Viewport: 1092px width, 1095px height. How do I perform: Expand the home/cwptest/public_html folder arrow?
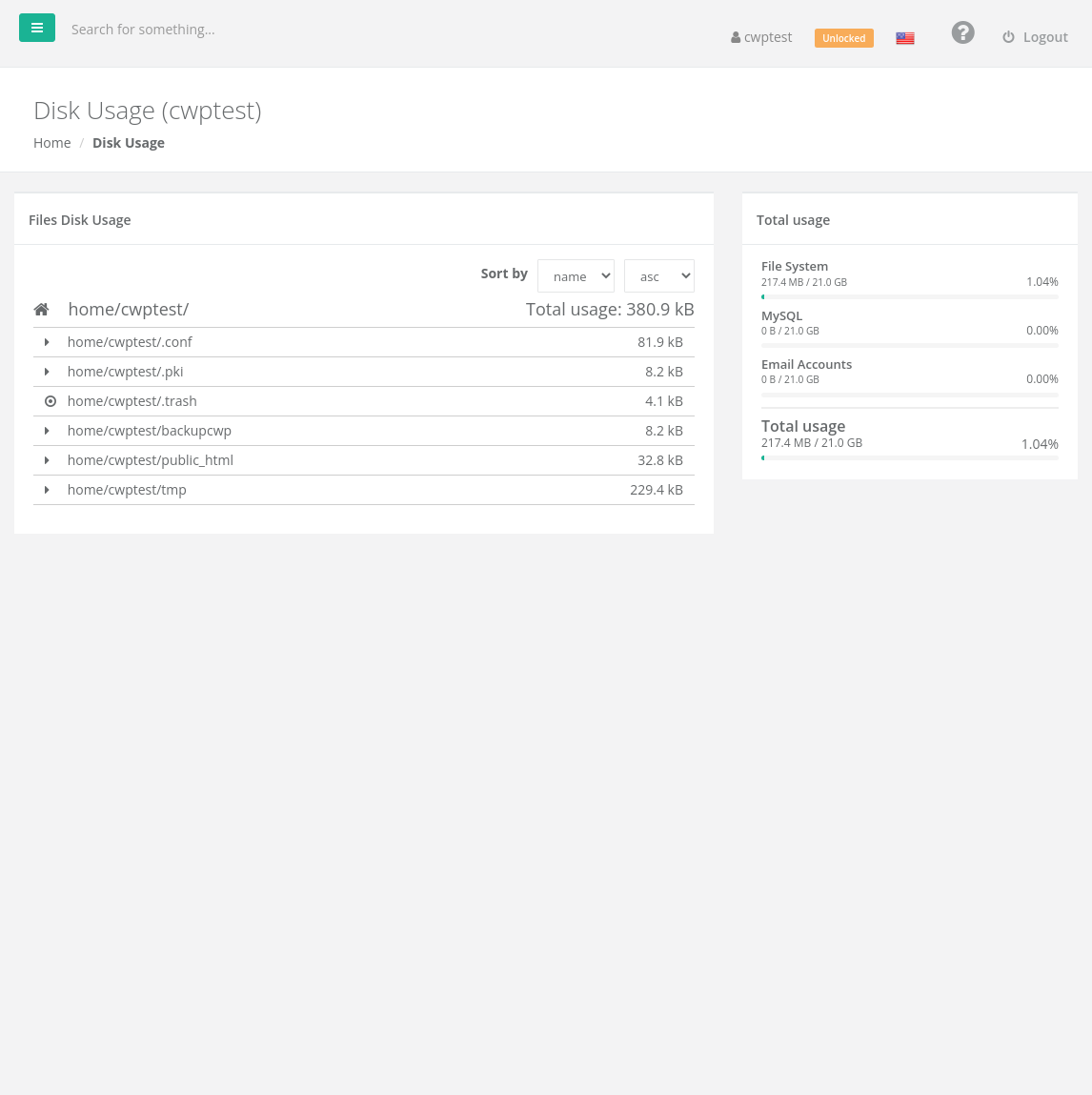click(x=47, y=460)
